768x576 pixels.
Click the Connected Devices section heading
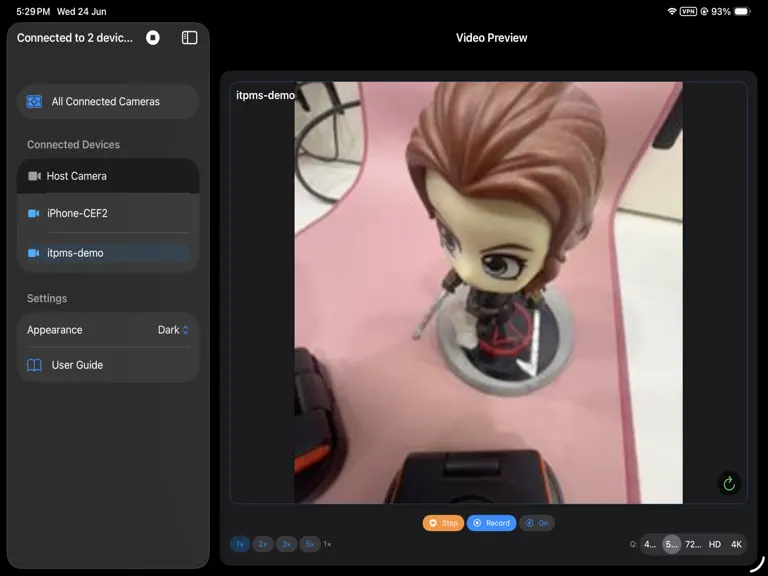coord(73,144)
